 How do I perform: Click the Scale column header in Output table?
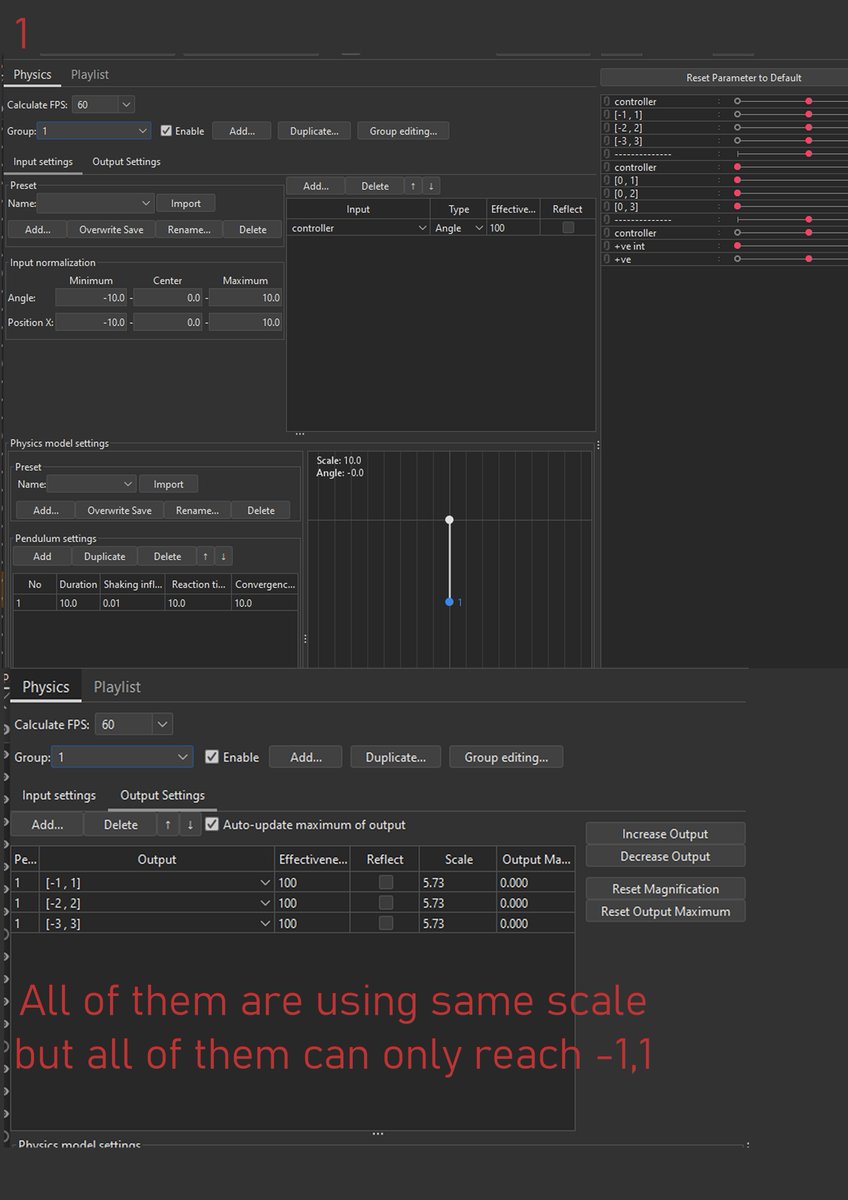[459, 859]
